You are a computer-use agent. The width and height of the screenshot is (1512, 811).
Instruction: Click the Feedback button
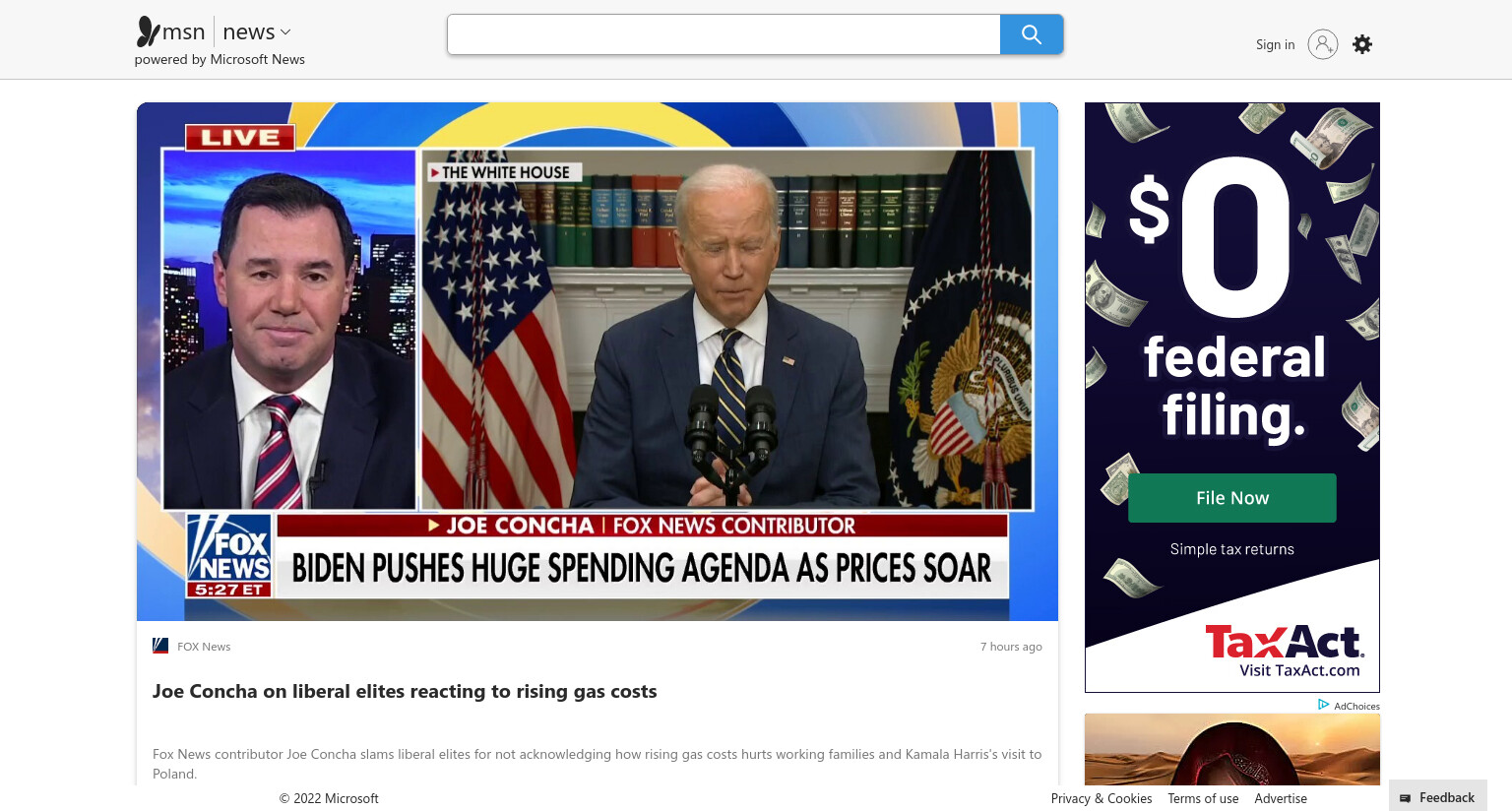coord(1438,797)
